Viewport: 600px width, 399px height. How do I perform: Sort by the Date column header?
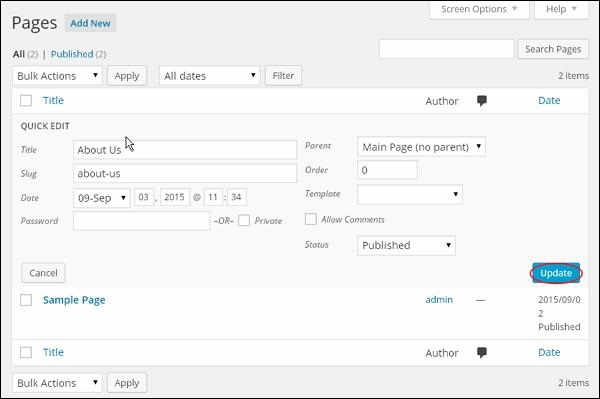click(x=549, y=101)
